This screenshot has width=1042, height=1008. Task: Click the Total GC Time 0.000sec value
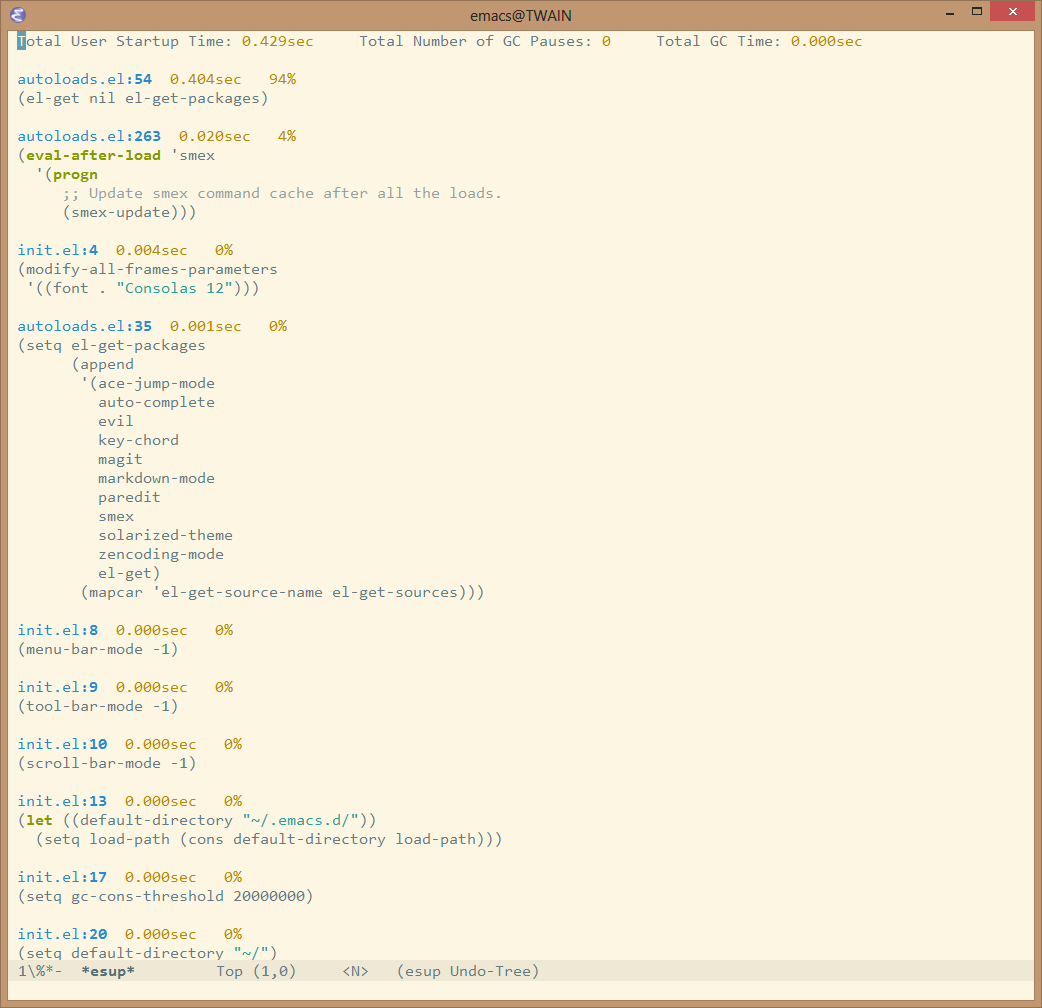point(826,41)
